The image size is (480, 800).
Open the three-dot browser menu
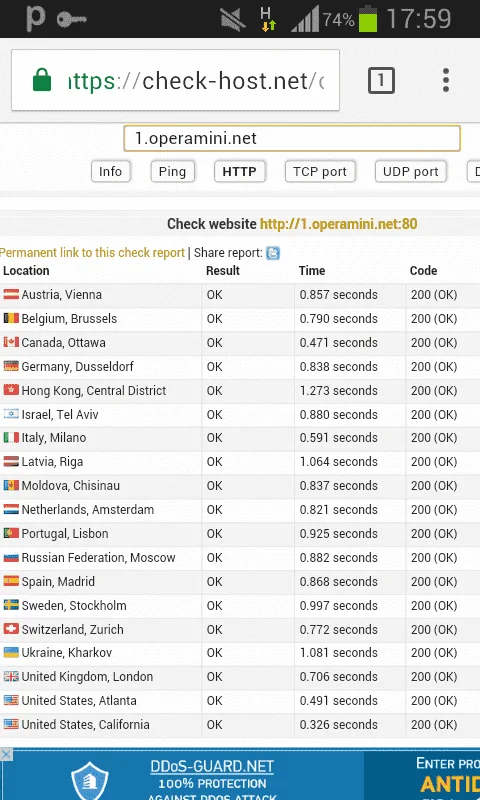tap(446, 80)
